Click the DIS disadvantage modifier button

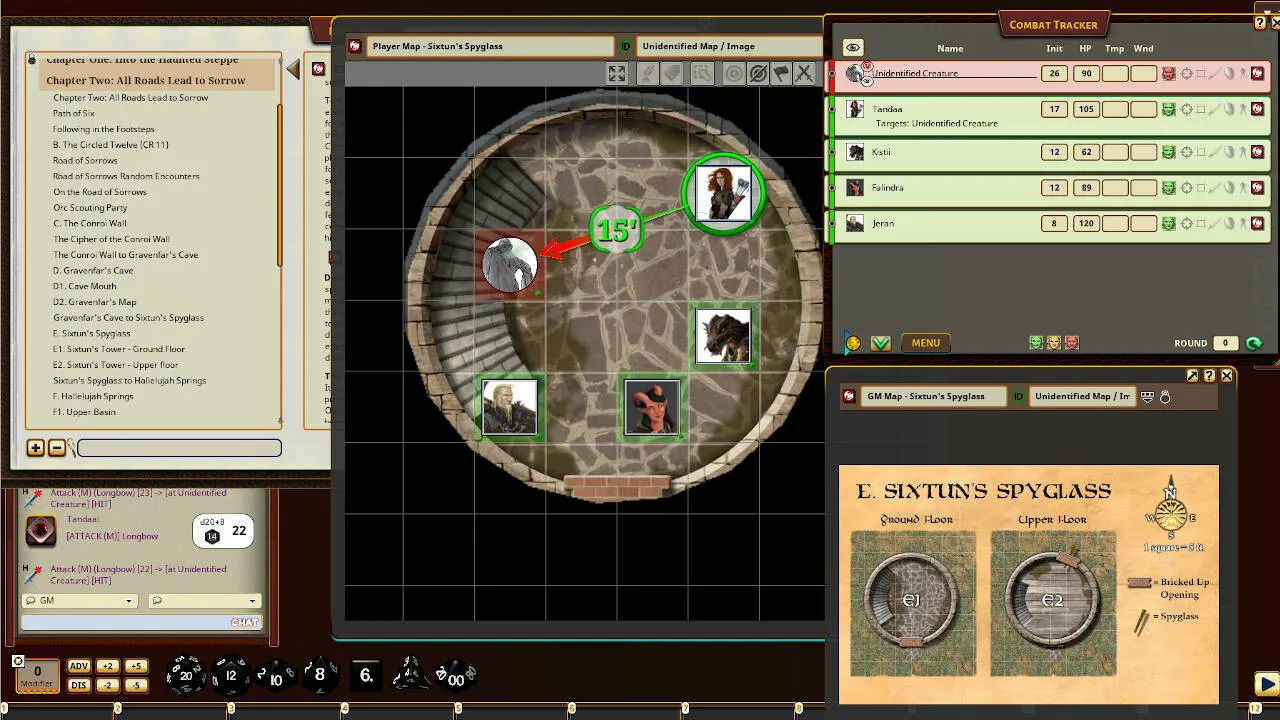pos(79,685)
